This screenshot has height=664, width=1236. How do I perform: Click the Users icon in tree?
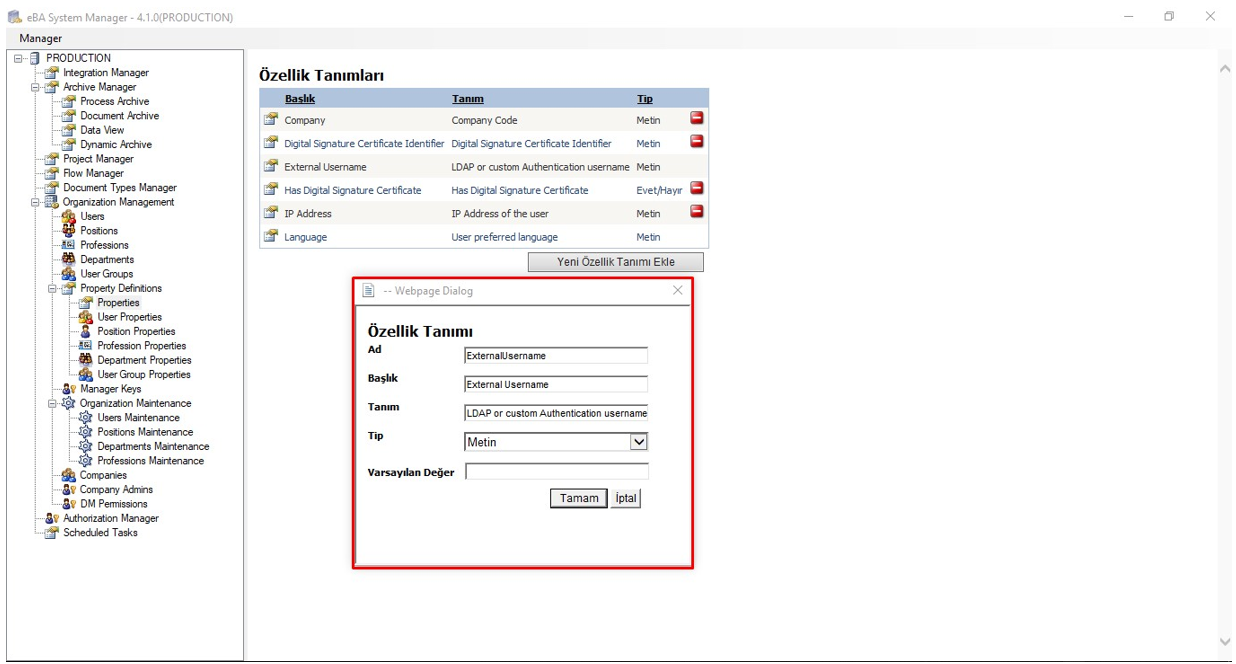(x=68, y=217)
